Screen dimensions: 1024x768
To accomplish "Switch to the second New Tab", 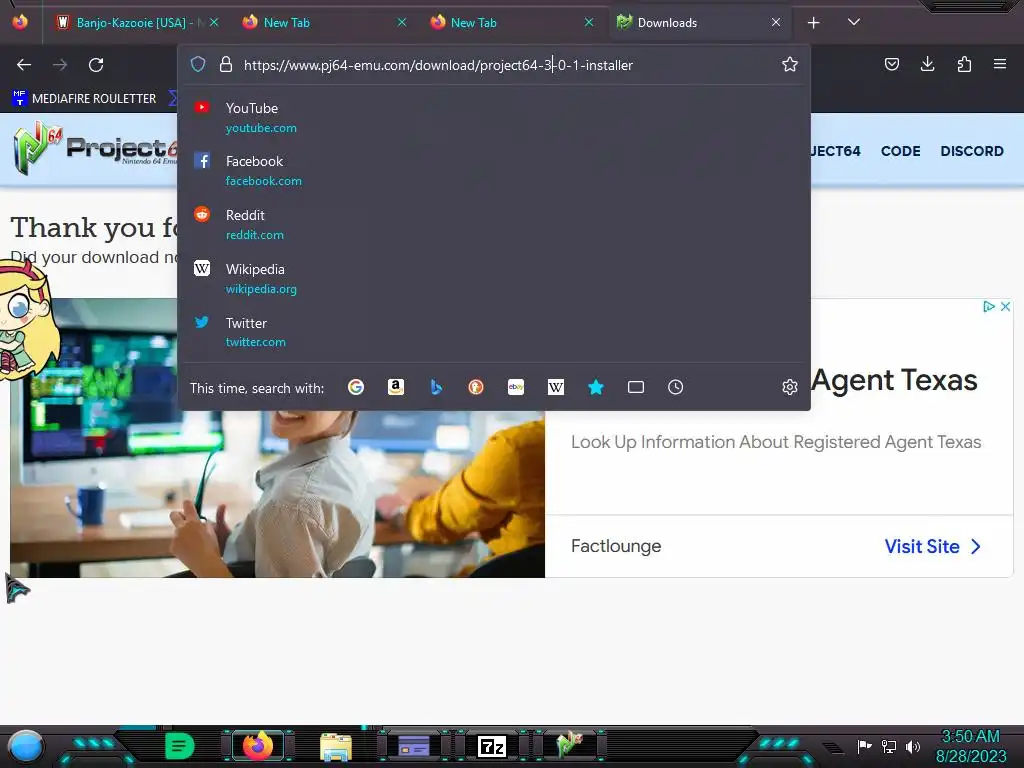I will point(512,23).
